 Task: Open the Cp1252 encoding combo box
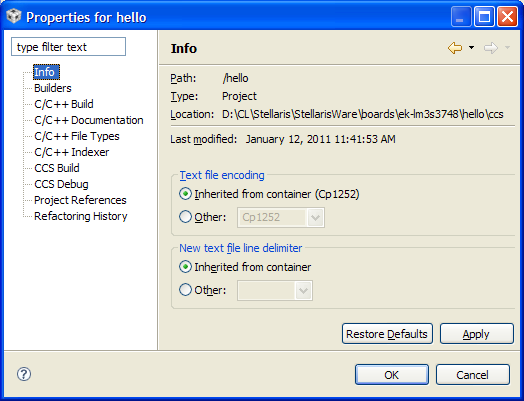point(281,218)
